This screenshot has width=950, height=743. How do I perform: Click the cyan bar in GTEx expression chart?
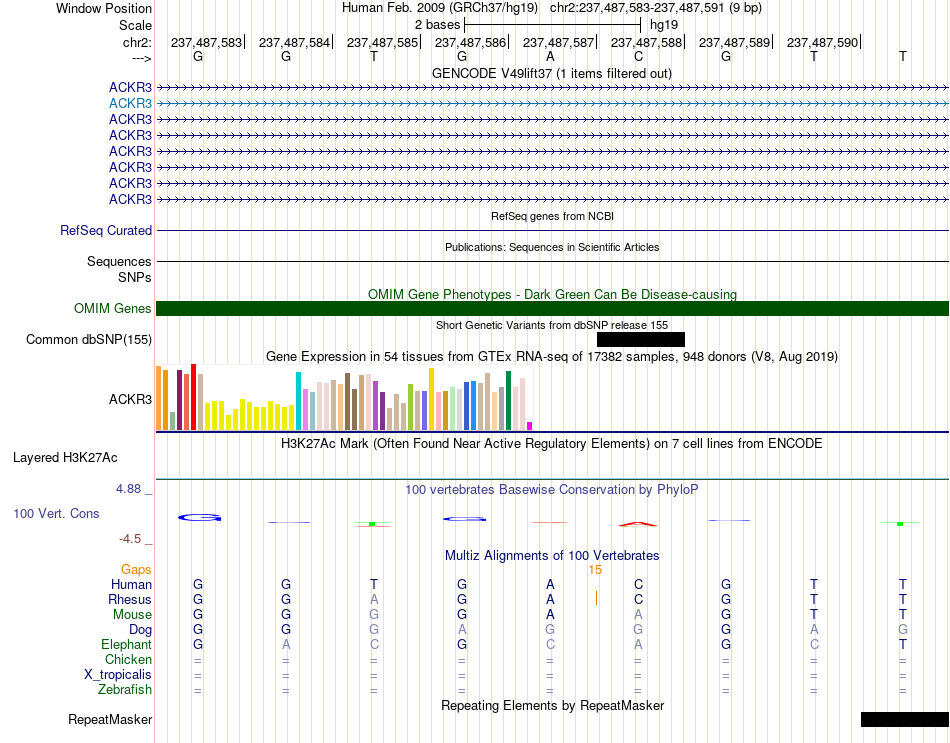(x=299, y=401)
